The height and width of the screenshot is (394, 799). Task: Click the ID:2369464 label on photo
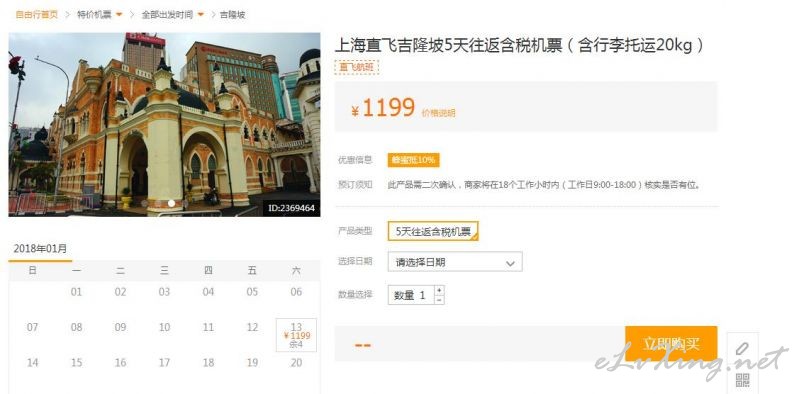(x=291, y=208)
